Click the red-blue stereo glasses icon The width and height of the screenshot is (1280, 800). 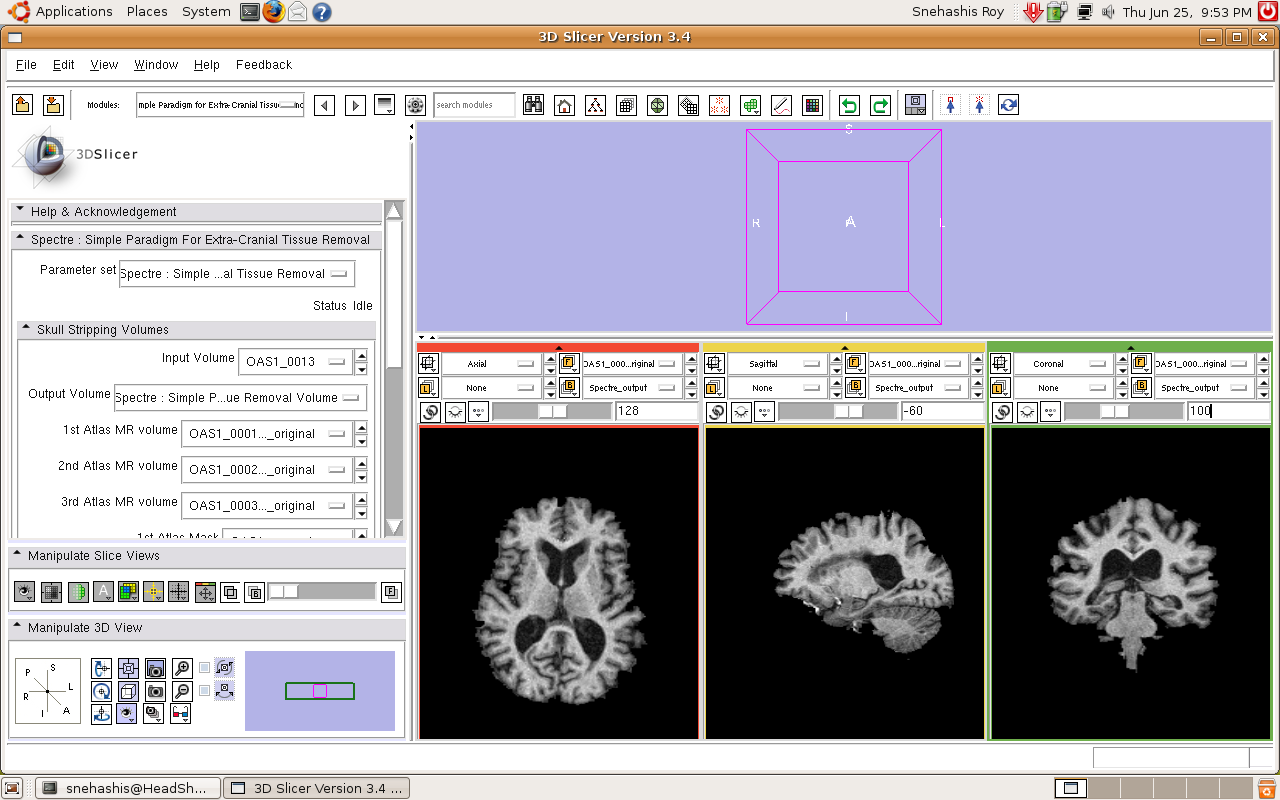181,713
